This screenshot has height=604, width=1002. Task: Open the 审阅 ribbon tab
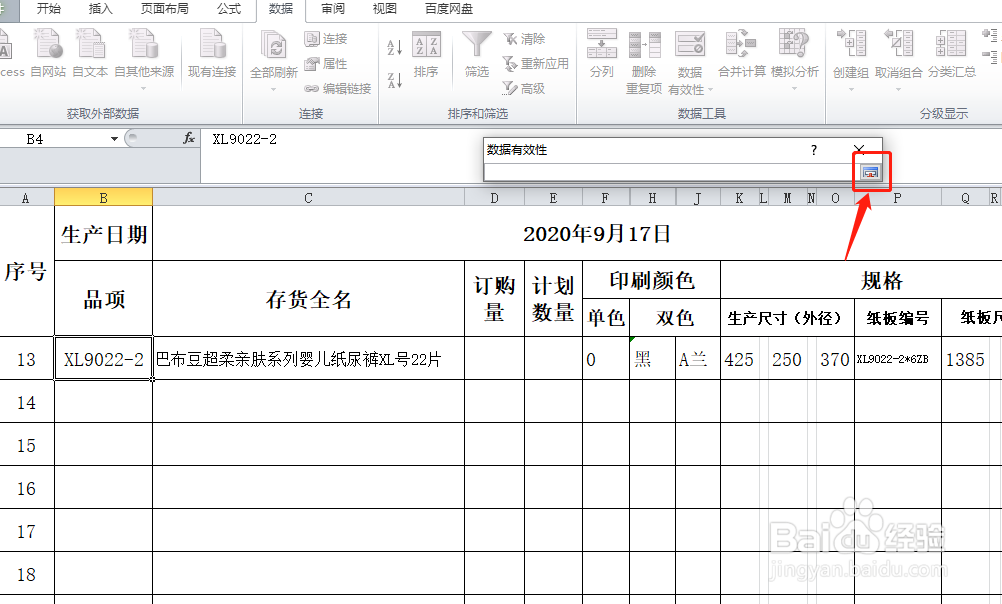(332, 10)
